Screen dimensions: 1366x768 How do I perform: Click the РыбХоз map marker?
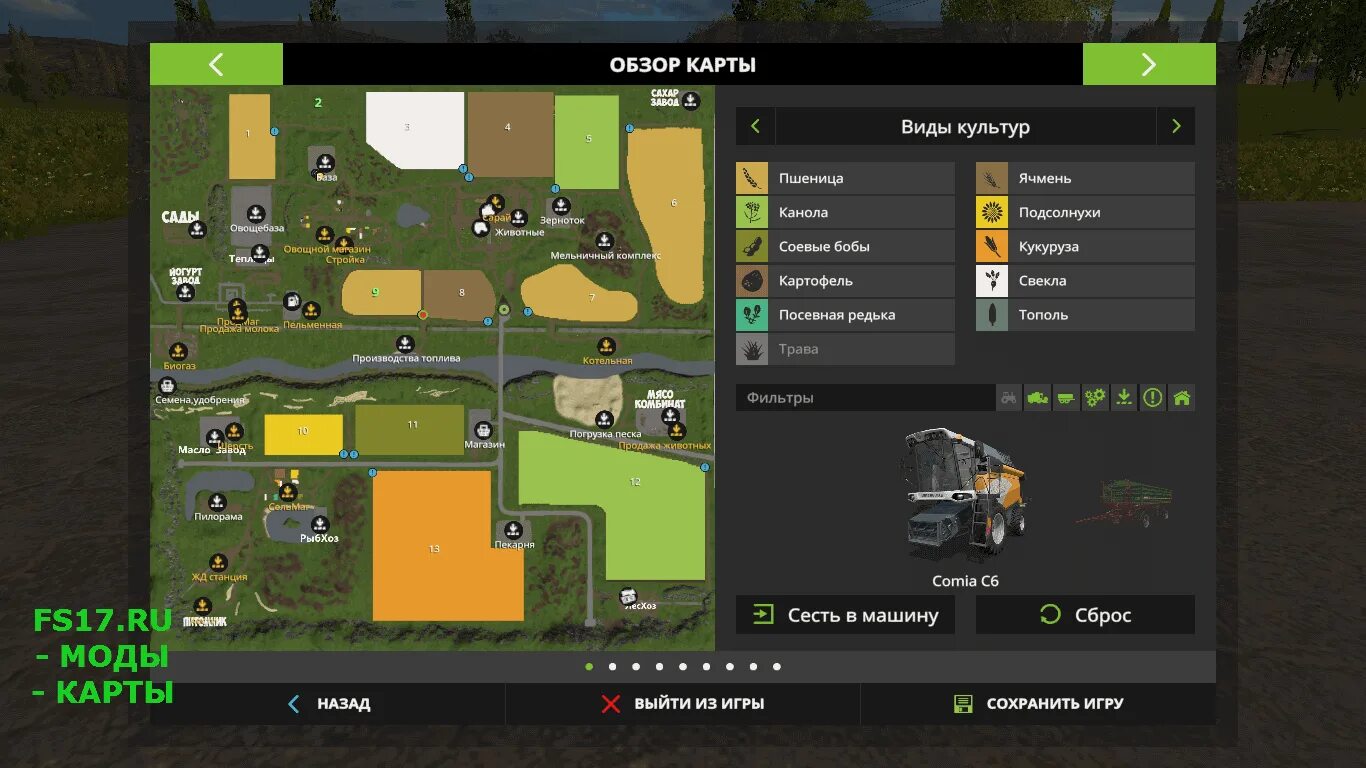(319, 524)
